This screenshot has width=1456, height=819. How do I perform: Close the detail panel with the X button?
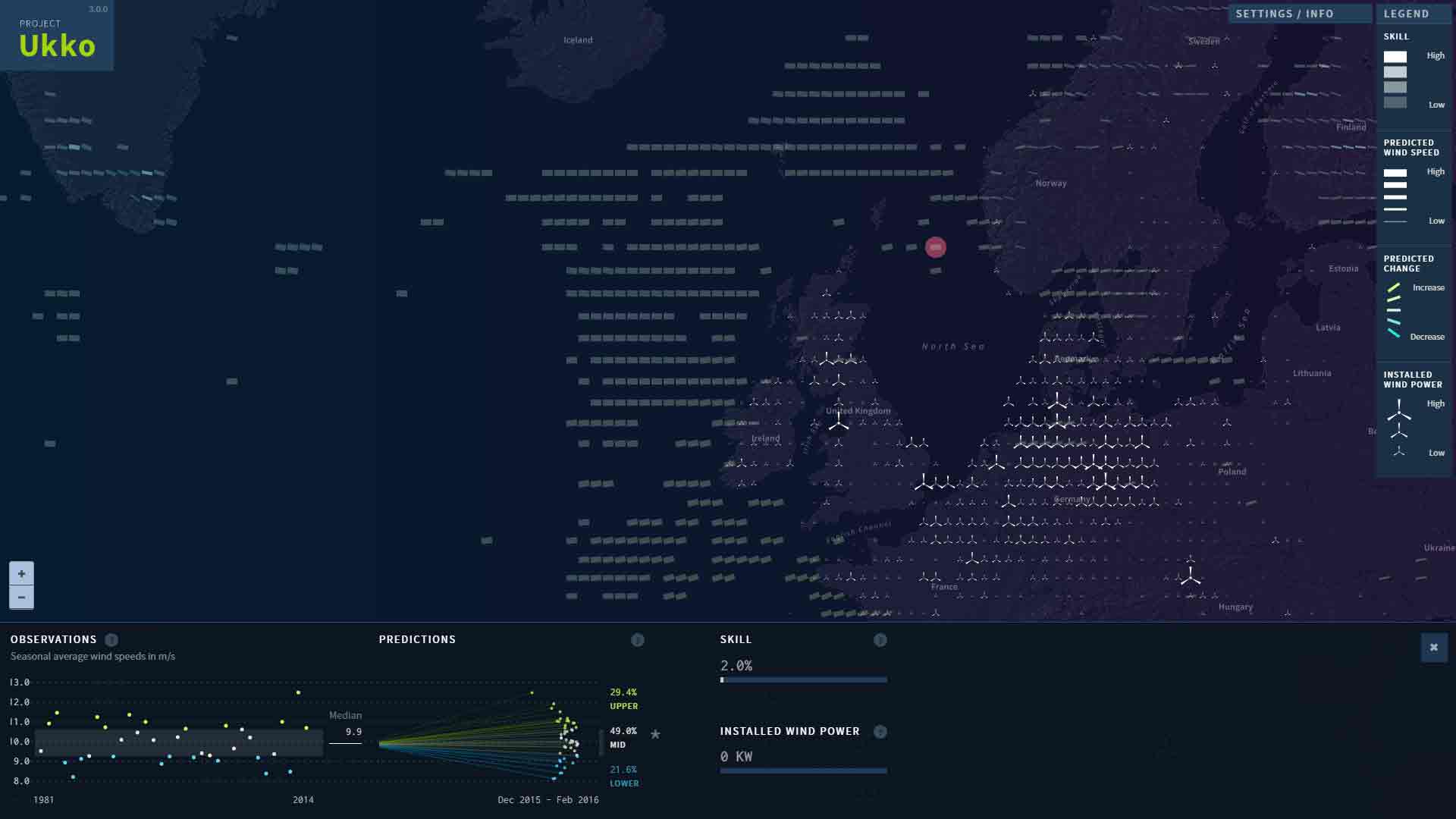point(1434,648)
